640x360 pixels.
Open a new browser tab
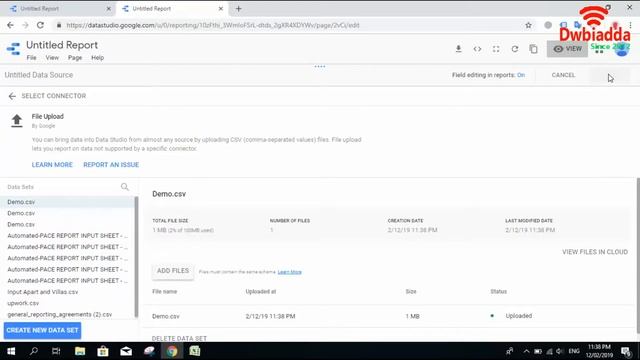(x=238, y=9)
